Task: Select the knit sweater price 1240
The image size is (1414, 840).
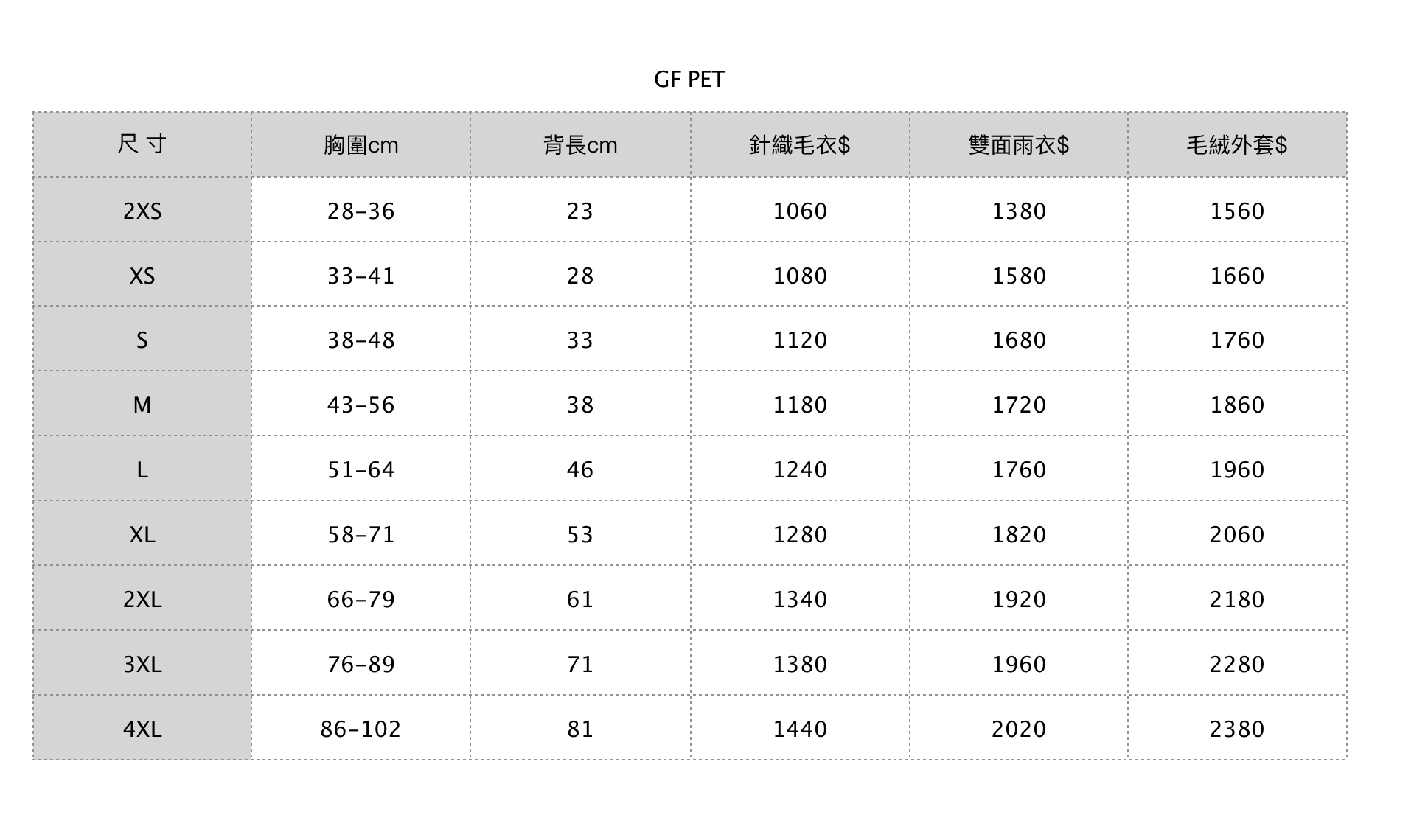Action: pyautogui.click(x=800, y=470)
